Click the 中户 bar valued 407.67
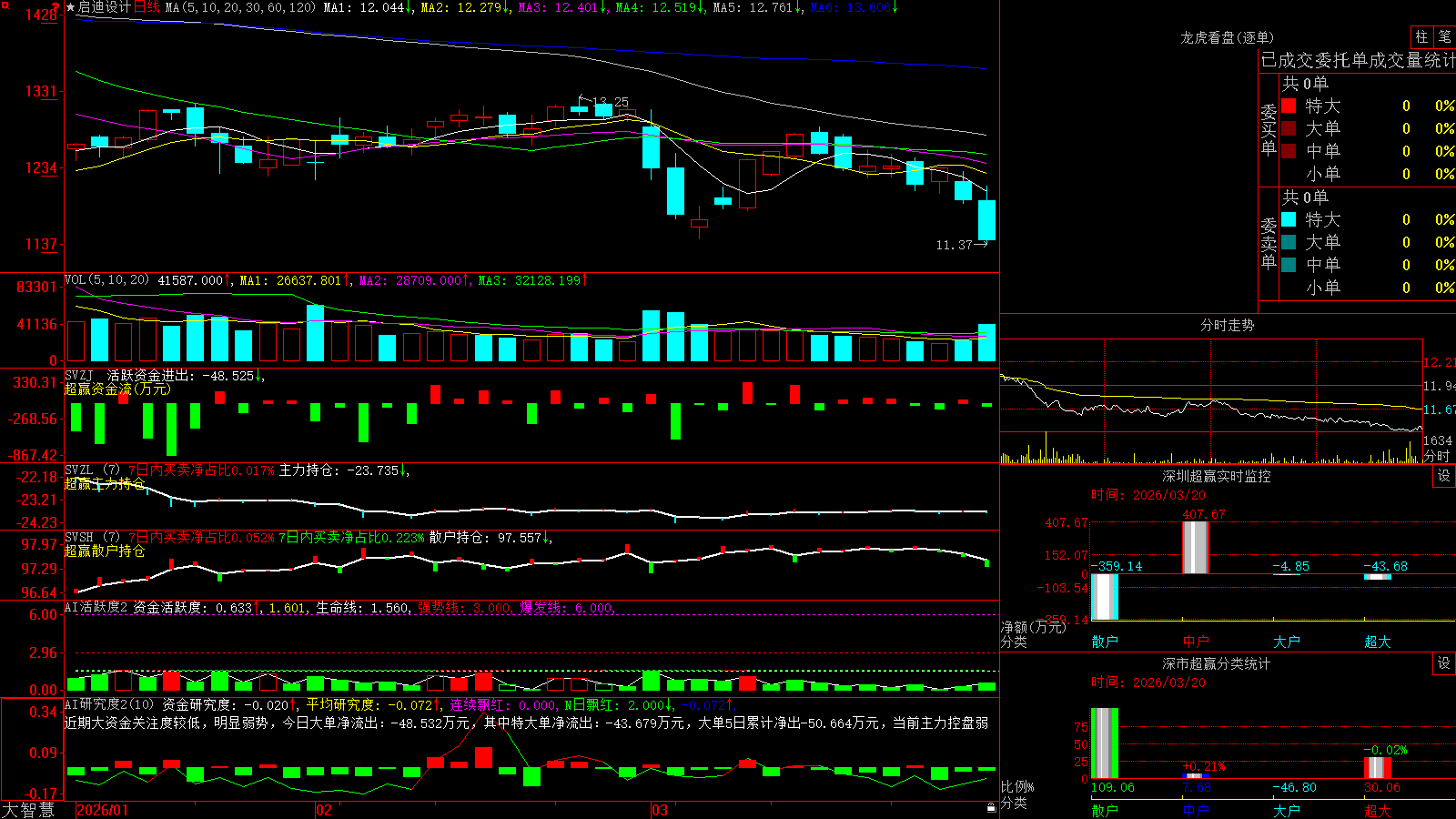1456x819 pixels. pos(1196,547)
